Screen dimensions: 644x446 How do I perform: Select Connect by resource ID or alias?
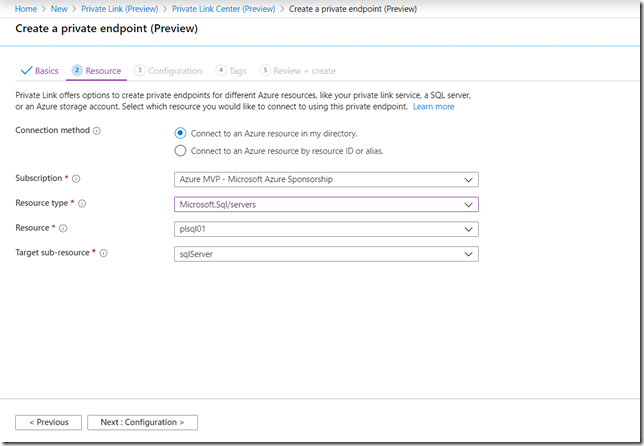(180, 151)
